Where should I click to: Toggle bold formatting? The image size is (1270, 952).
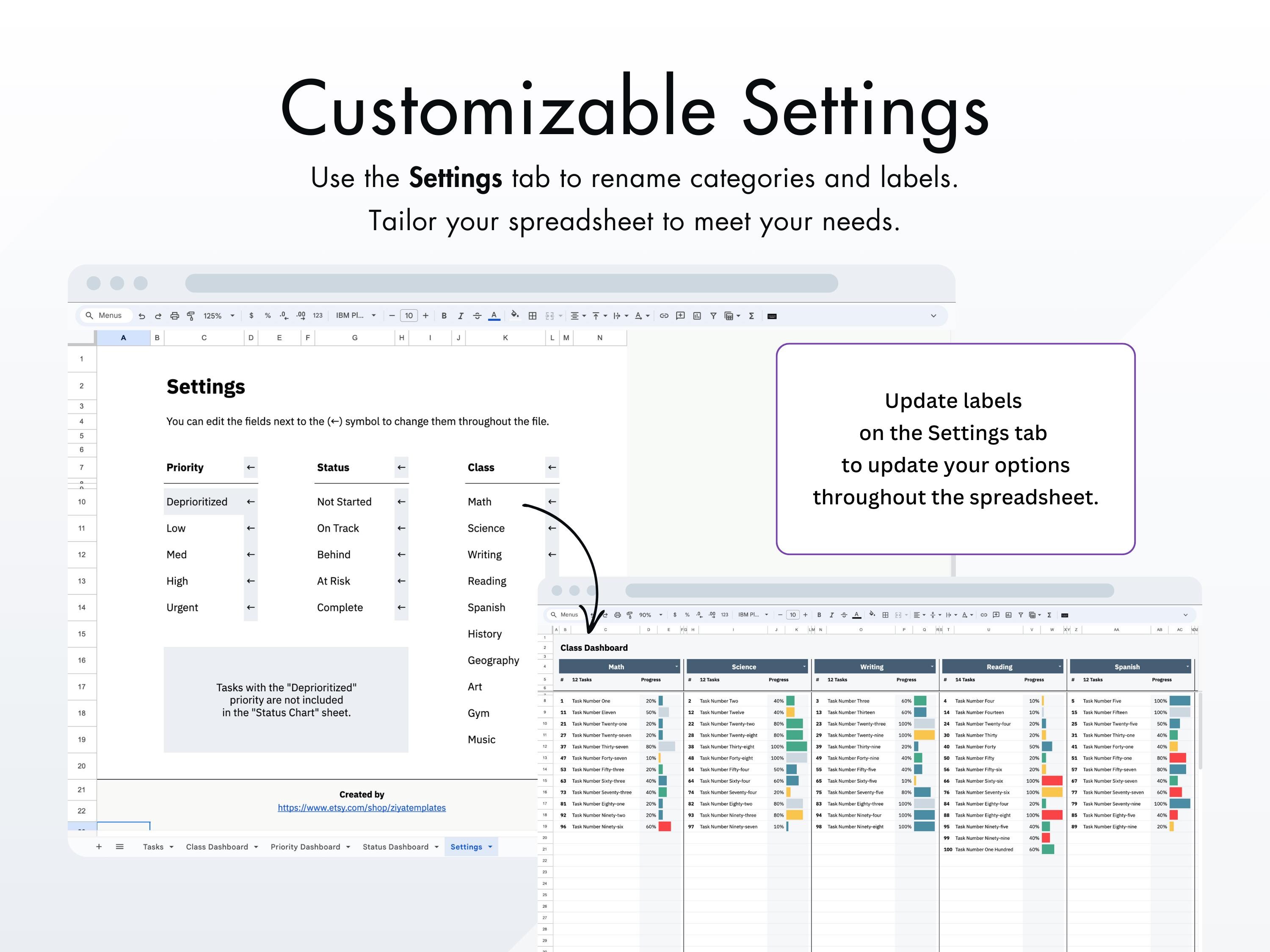(x=444, y=316)
